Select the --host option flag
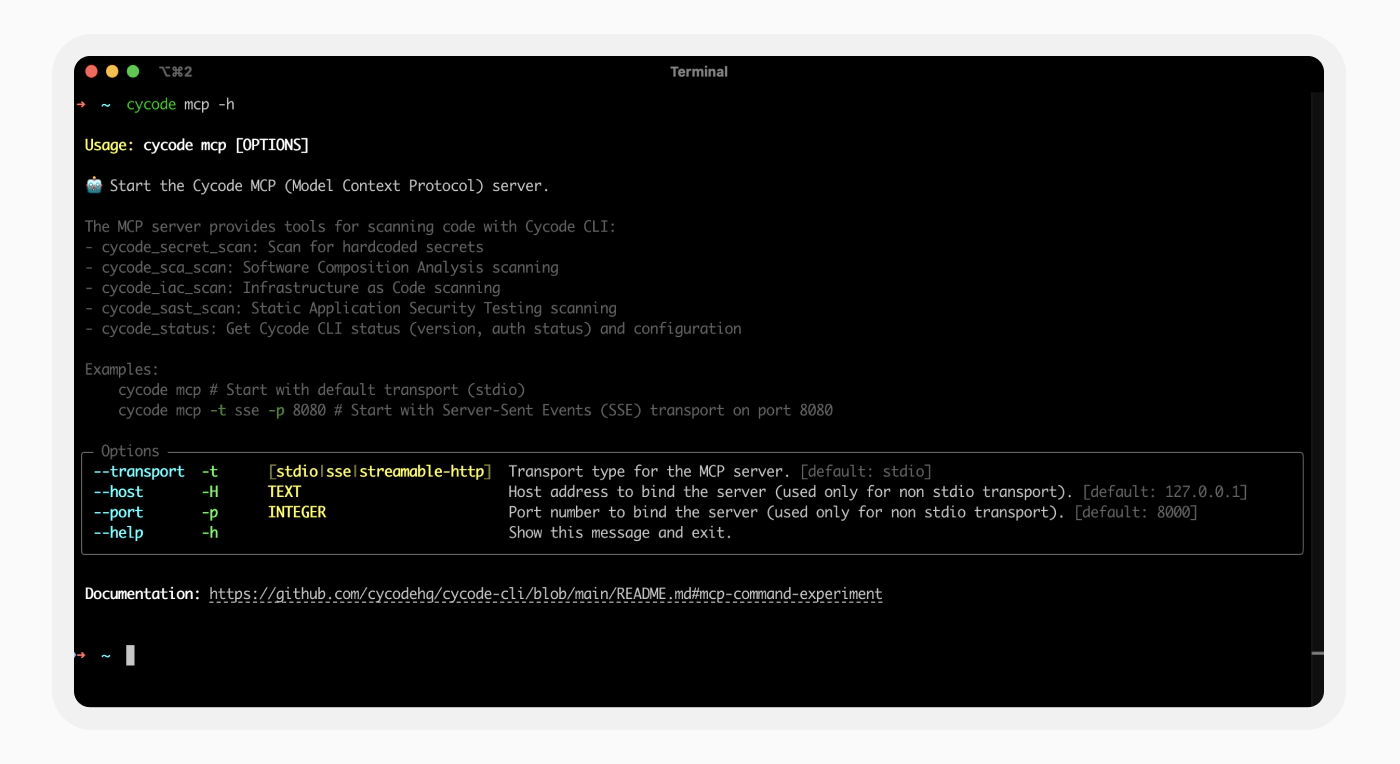Viewport: 1400px width, 764px height. (x=118, y=492)
